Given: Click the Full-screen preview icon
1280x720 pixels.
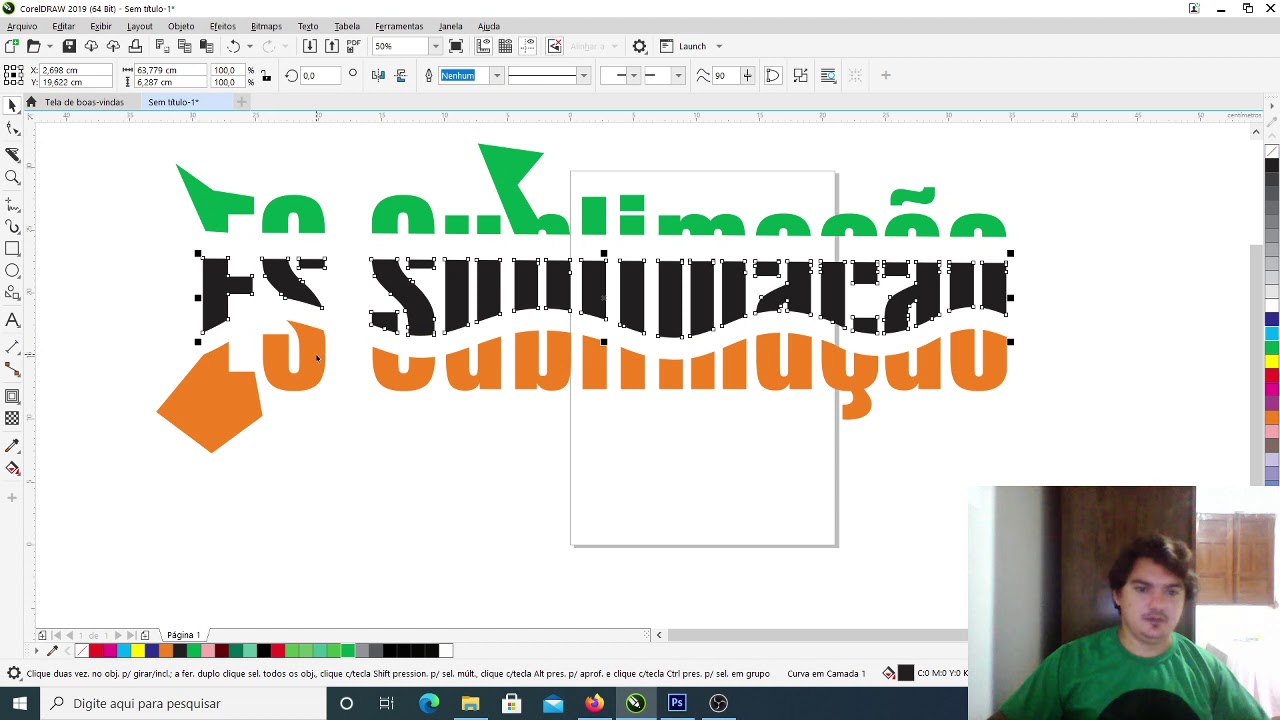Looking at the screenshot, I should coord(456,46).
